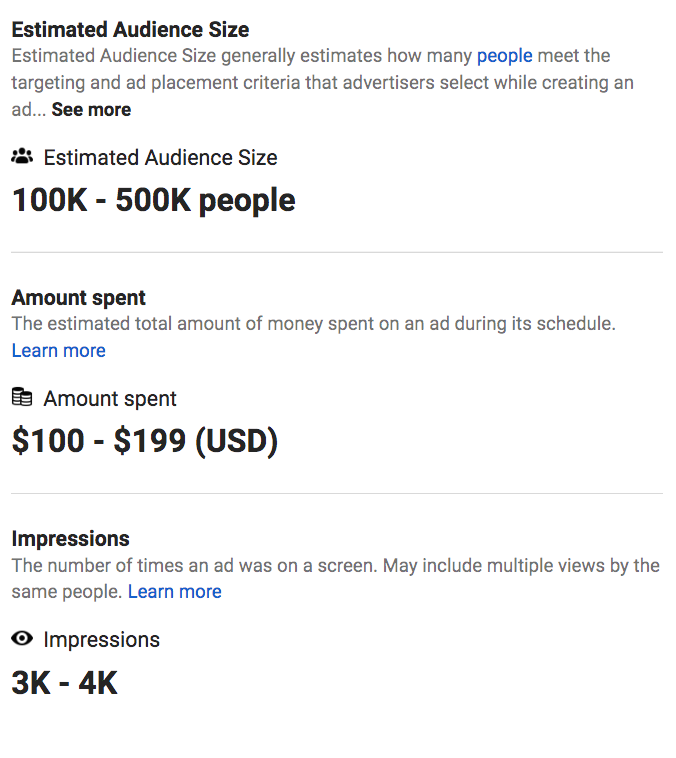Image resolution: width=676 pixels, height=758 pixels.
Task: Expand the description with See more
Action: point(91,109)
